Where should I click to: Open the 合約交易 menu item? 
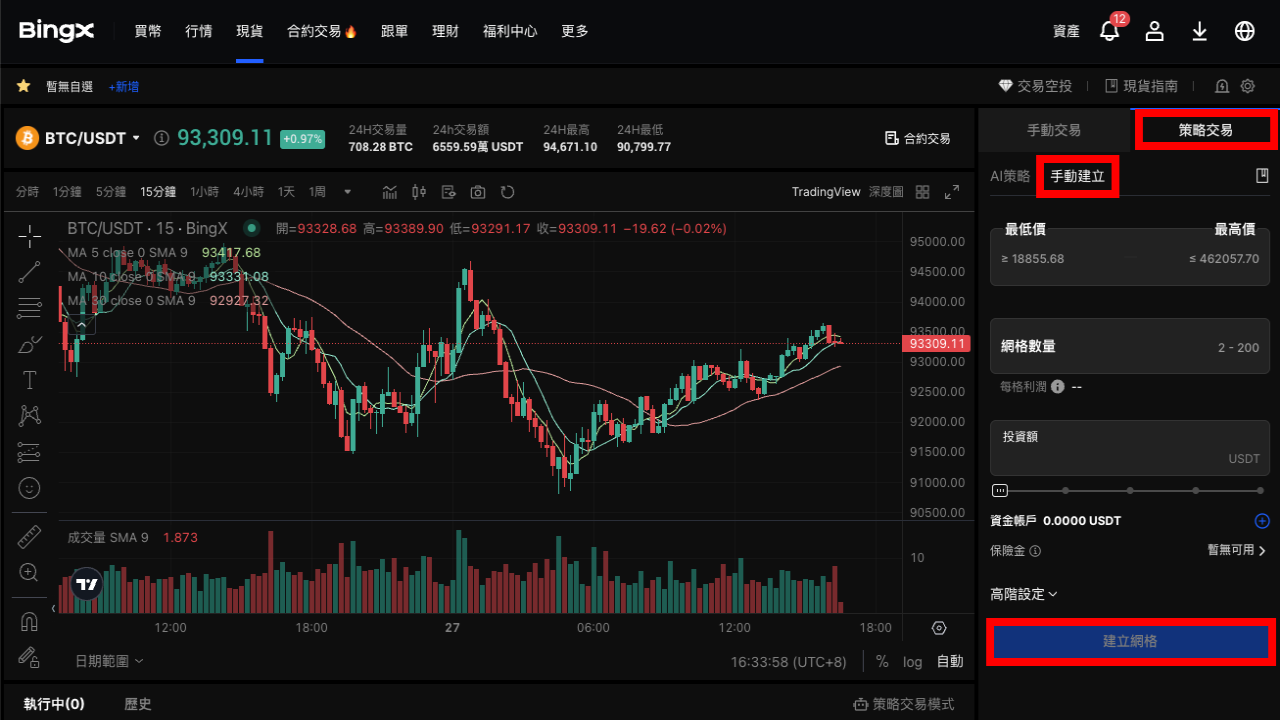[313, 31]
